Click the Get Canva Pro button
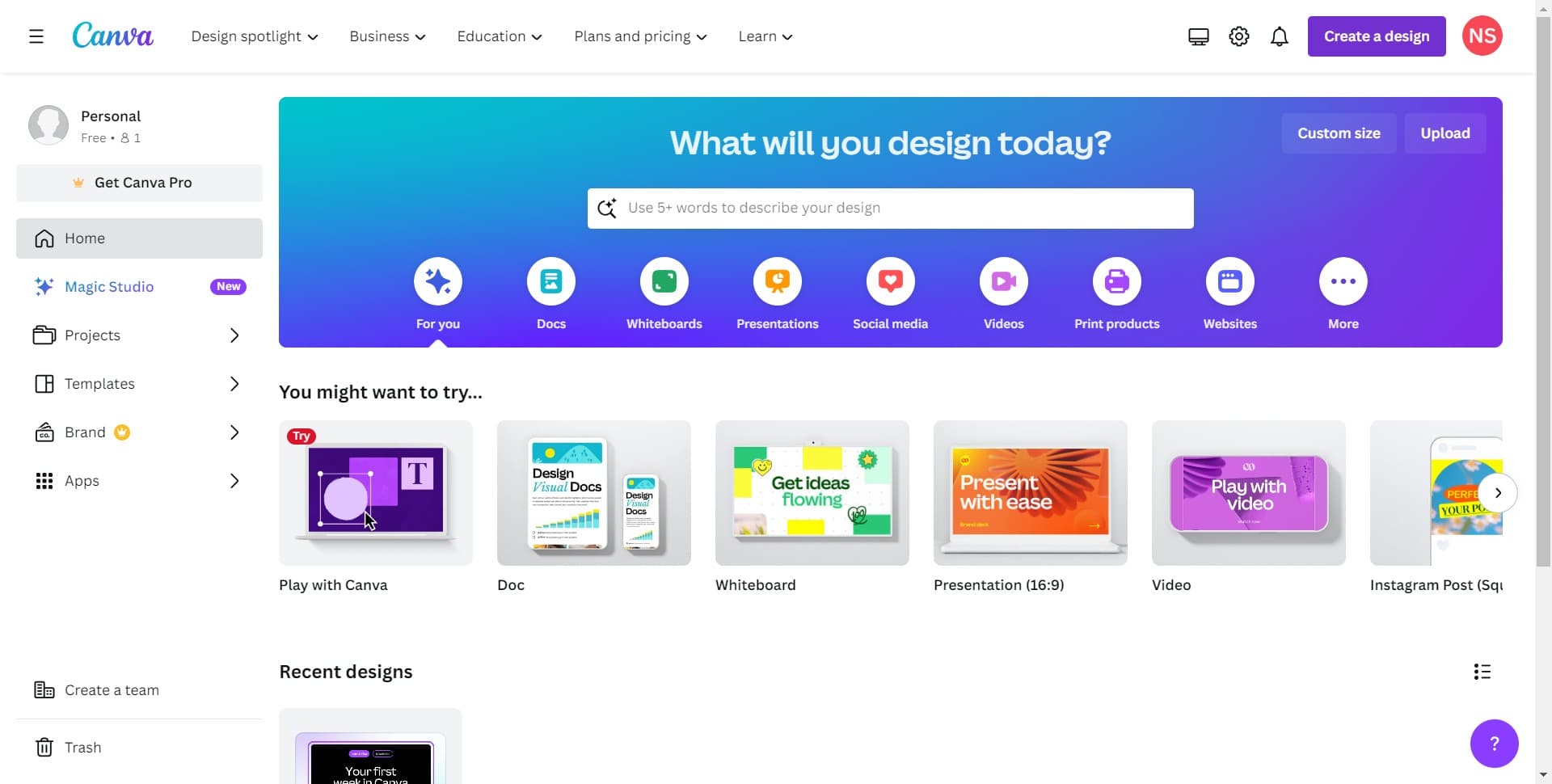Image resolution: width=1552 pixels, height=784 pixels. click(x=138, y=183)
